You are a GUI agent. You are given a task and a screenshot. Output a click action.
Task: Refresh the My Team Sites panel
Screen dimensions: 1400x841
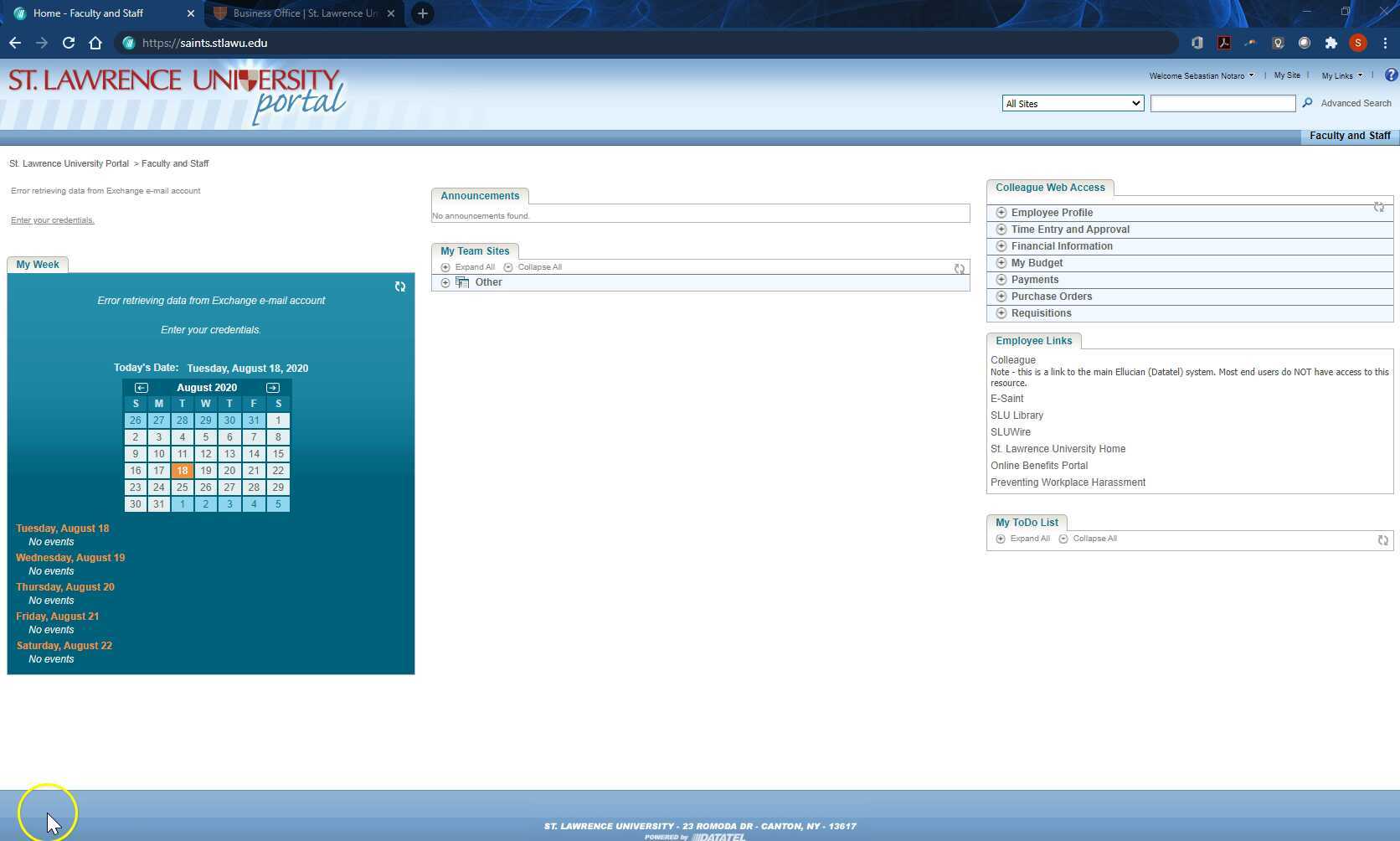point(960,269)
